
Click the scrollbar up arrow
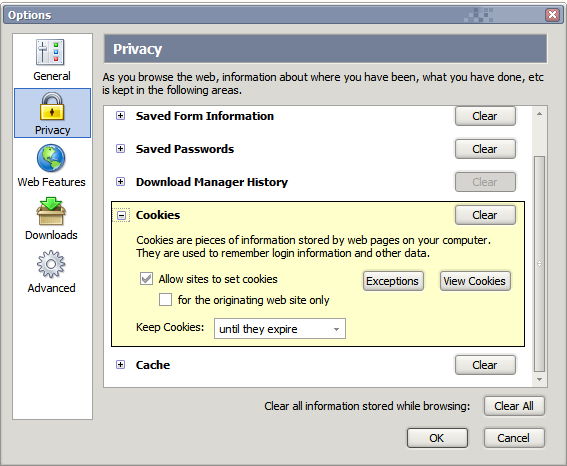539,114
